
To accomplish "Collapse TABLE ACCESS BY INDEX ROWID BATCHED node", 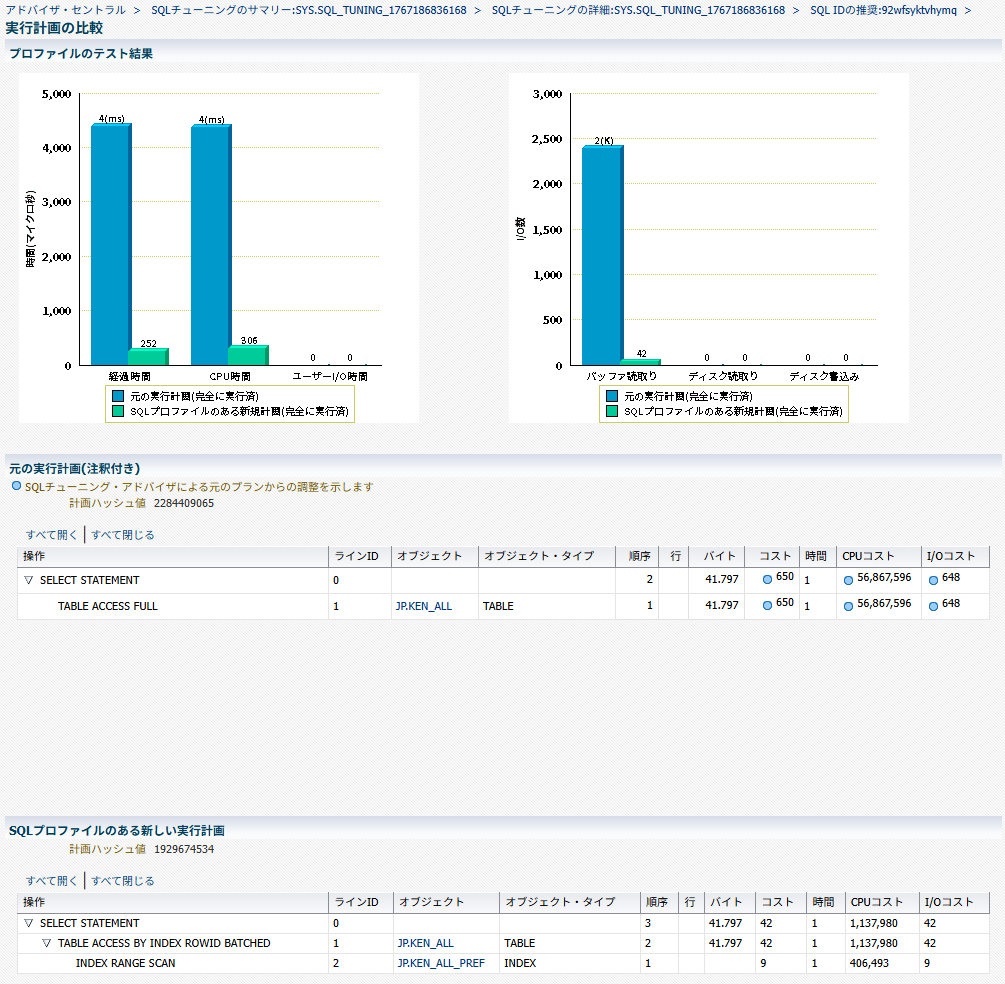I will click(x=47, y=943).
